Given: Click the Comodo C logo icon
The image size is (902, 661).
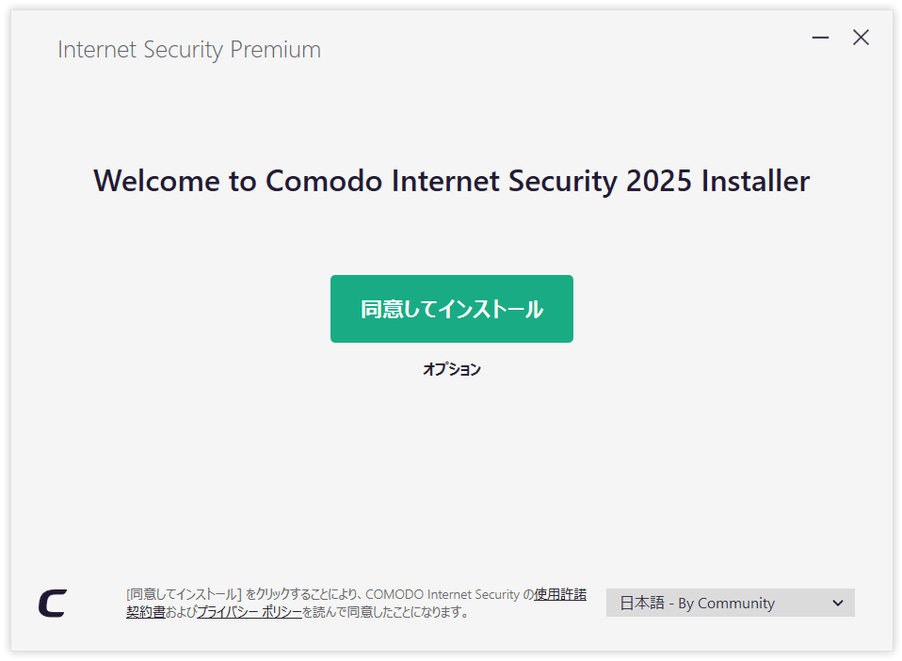Looking at the screenshot, I should tap(52, 603).
